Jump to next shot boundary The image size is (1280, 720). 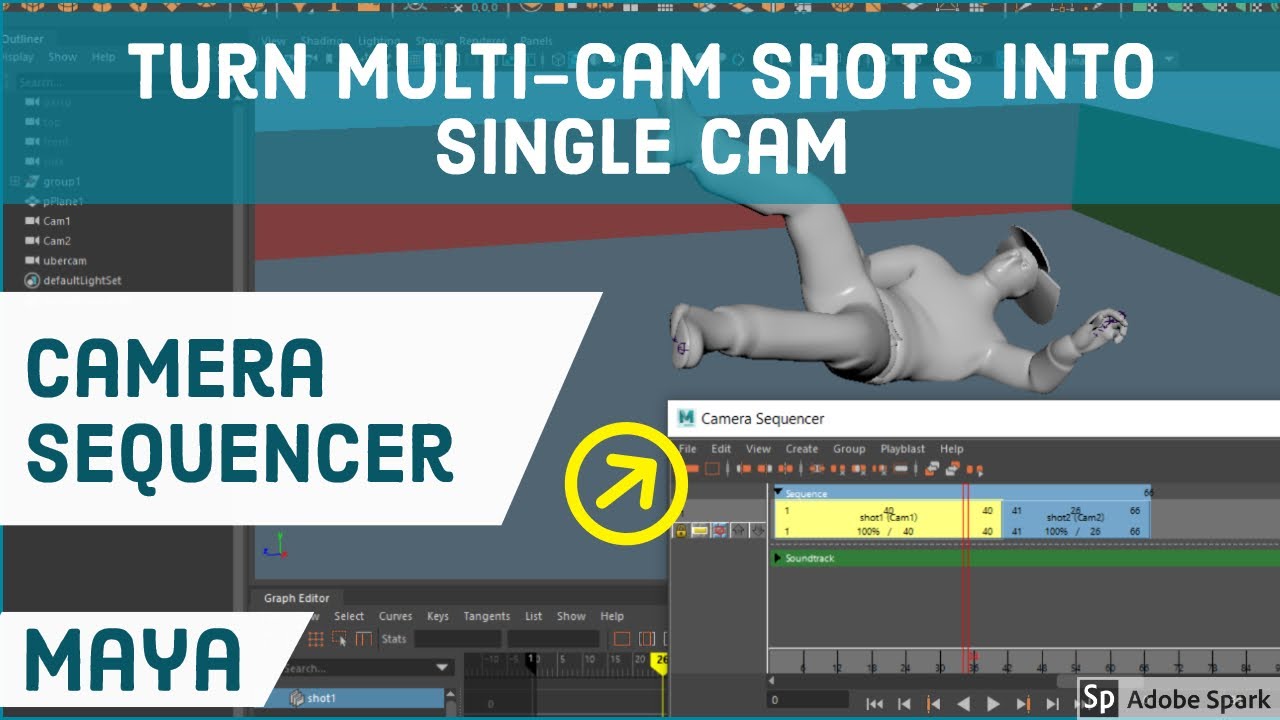click(1024, 704)
